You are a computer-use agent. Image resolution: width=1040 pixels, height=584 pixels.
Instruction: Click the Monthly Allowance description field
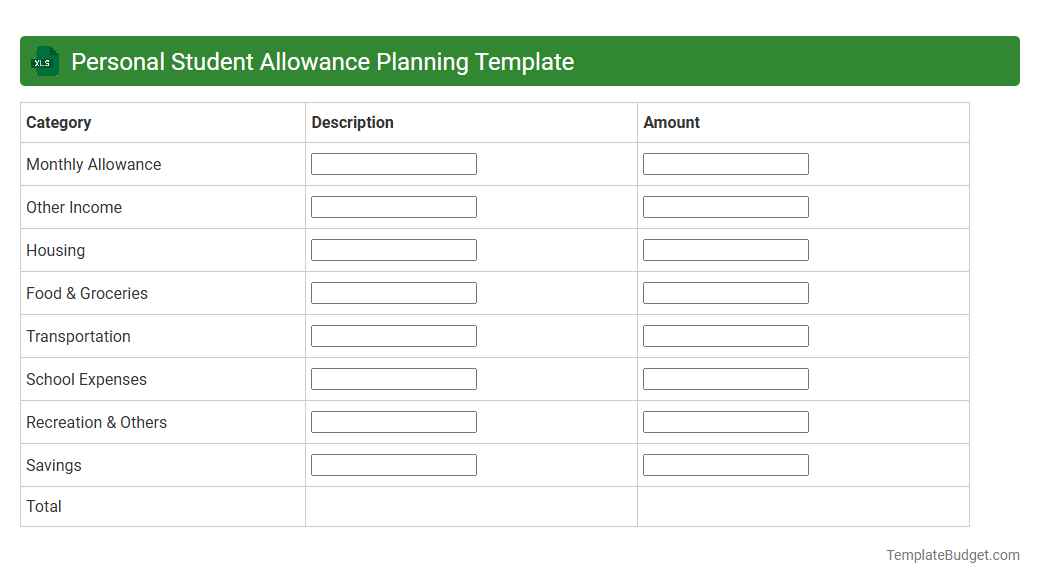point(393,163)
